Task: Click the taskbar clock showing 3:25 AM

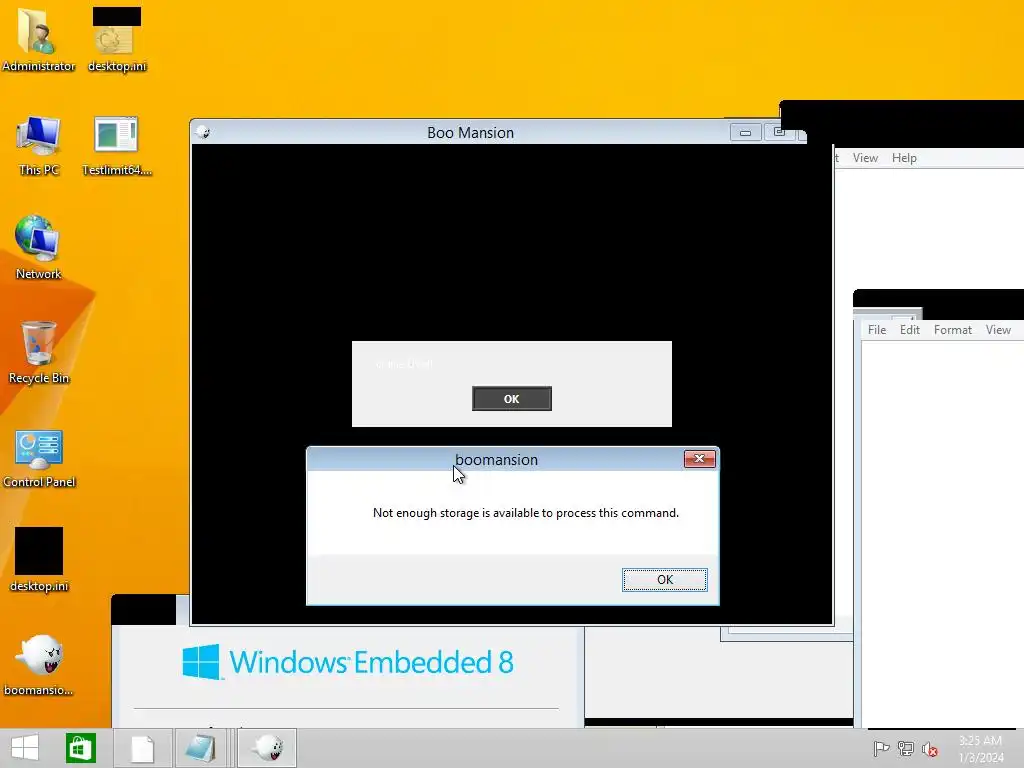Action: pos(981,748)
